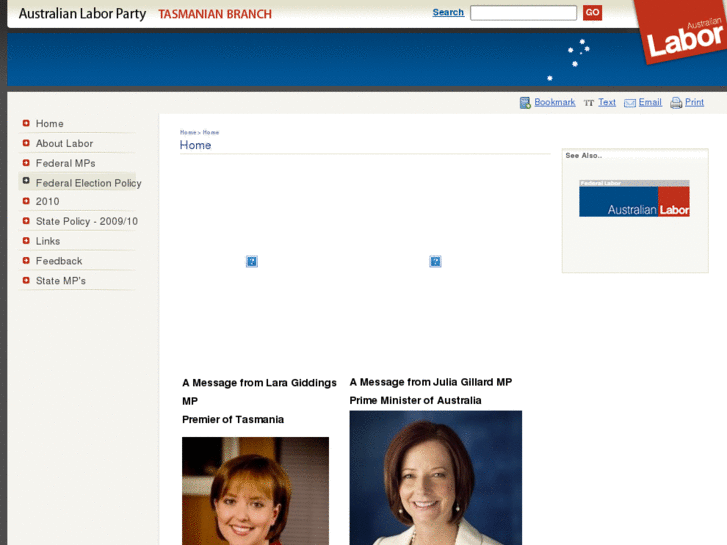Click the Email envelope icon
This screenshot has height=545, width=727.
(x=630, y=103)
